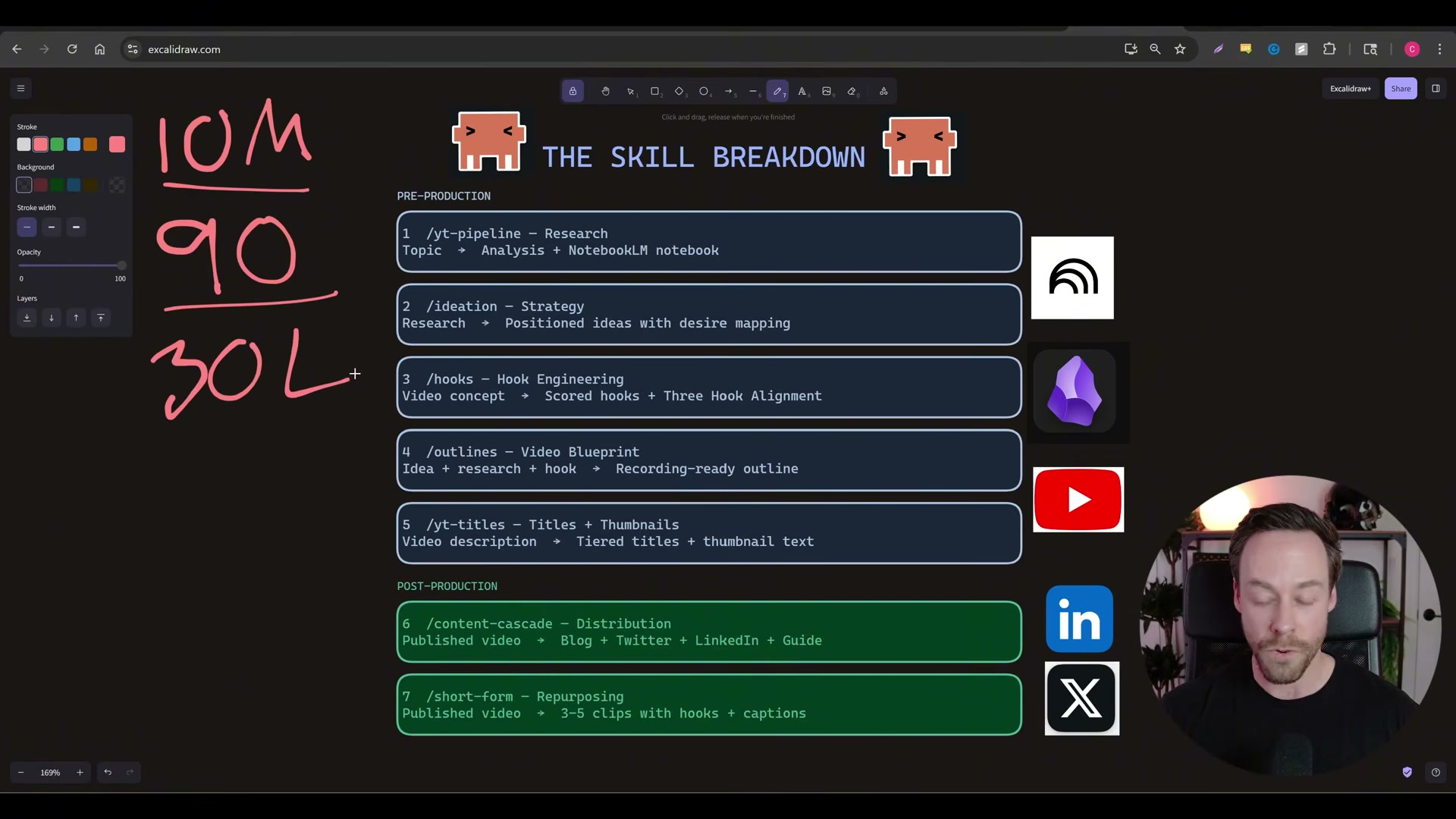This screenshot has width=1456, height=819.
Task: Redo the last canvas action
Action: (x=130, y=772)
